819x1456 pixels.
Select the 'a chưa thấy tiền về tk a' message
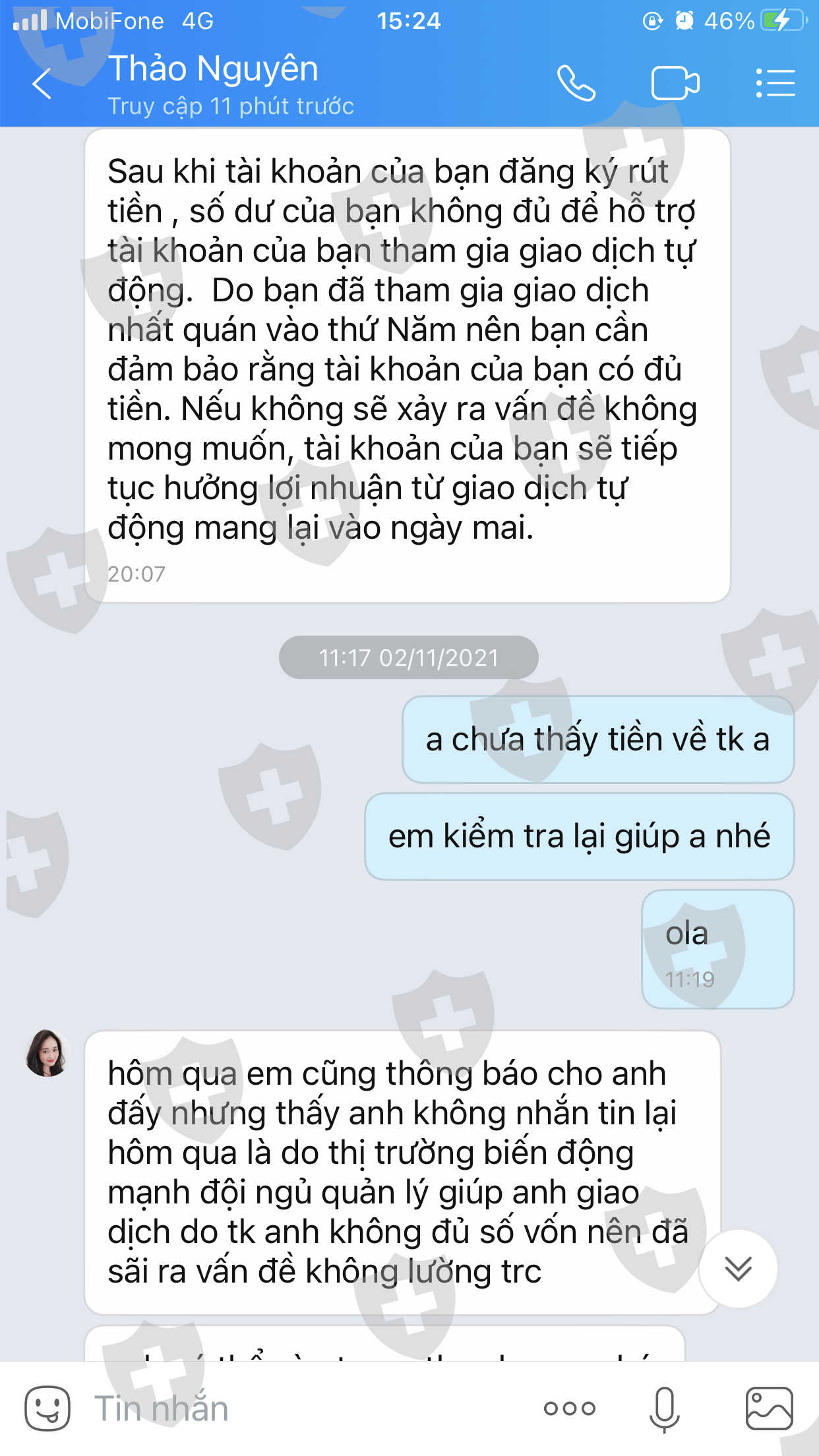[598, 739]
